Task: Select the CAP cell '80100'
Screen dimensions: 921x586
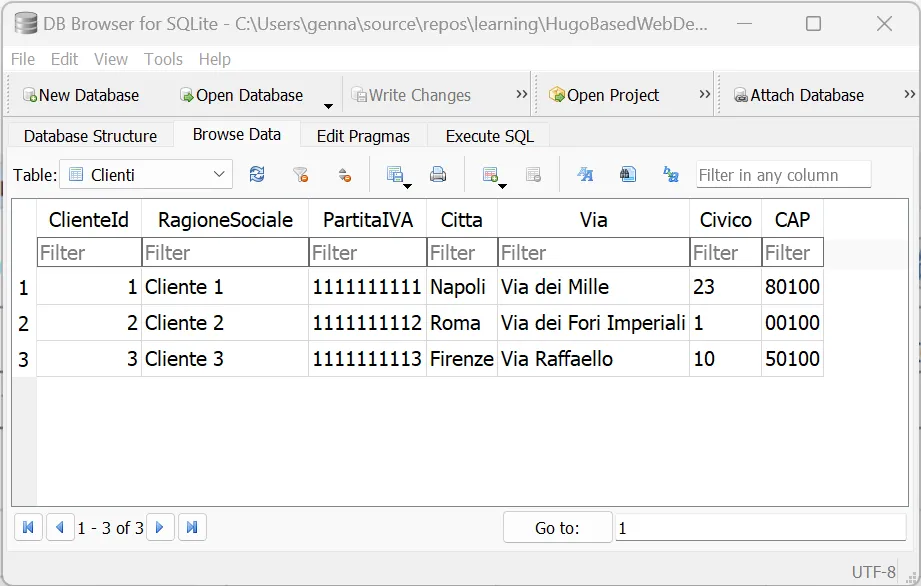Action: 792,287
